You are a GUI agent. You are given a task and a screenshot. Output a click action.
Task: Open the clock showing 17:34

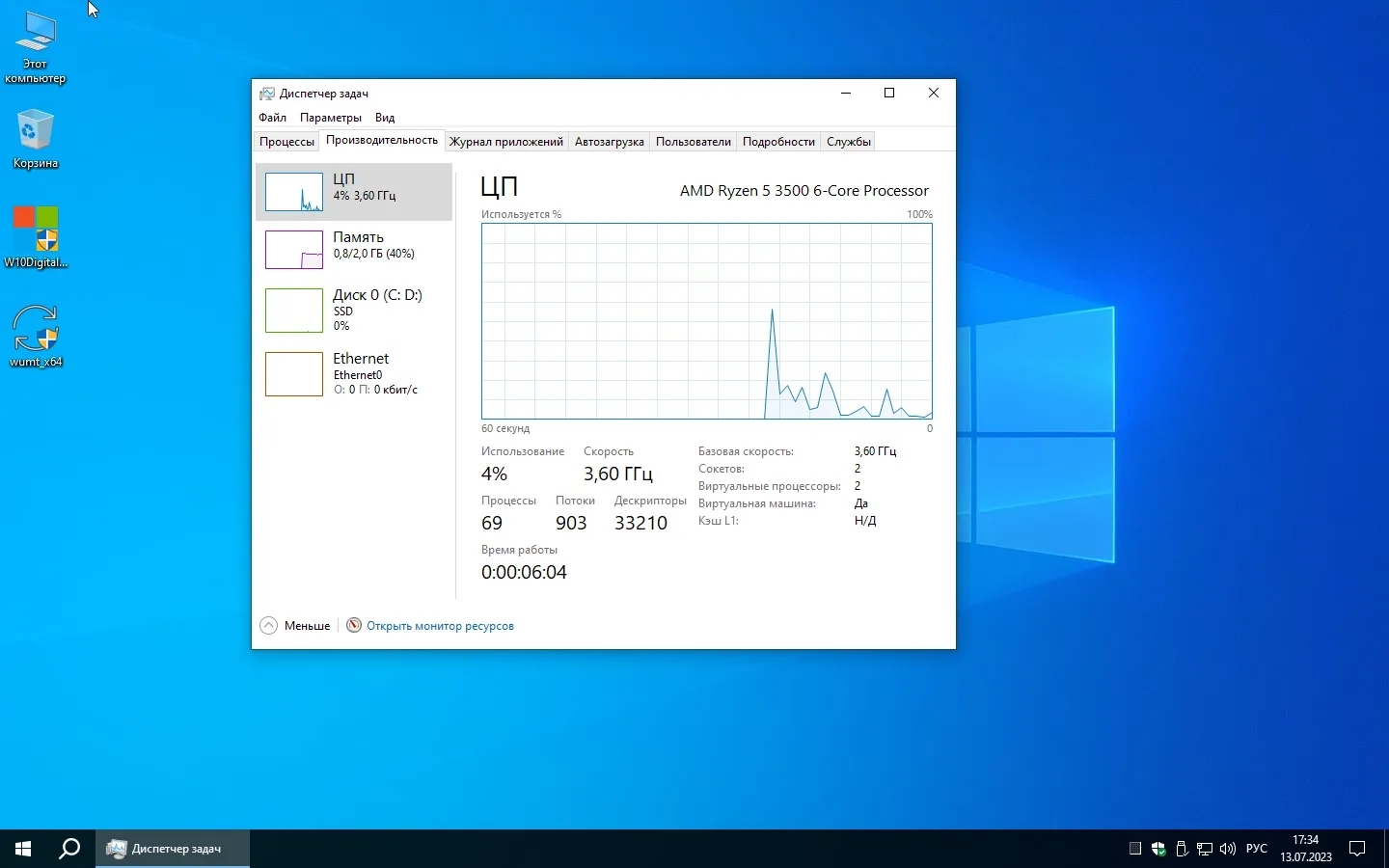[1306, 849]
